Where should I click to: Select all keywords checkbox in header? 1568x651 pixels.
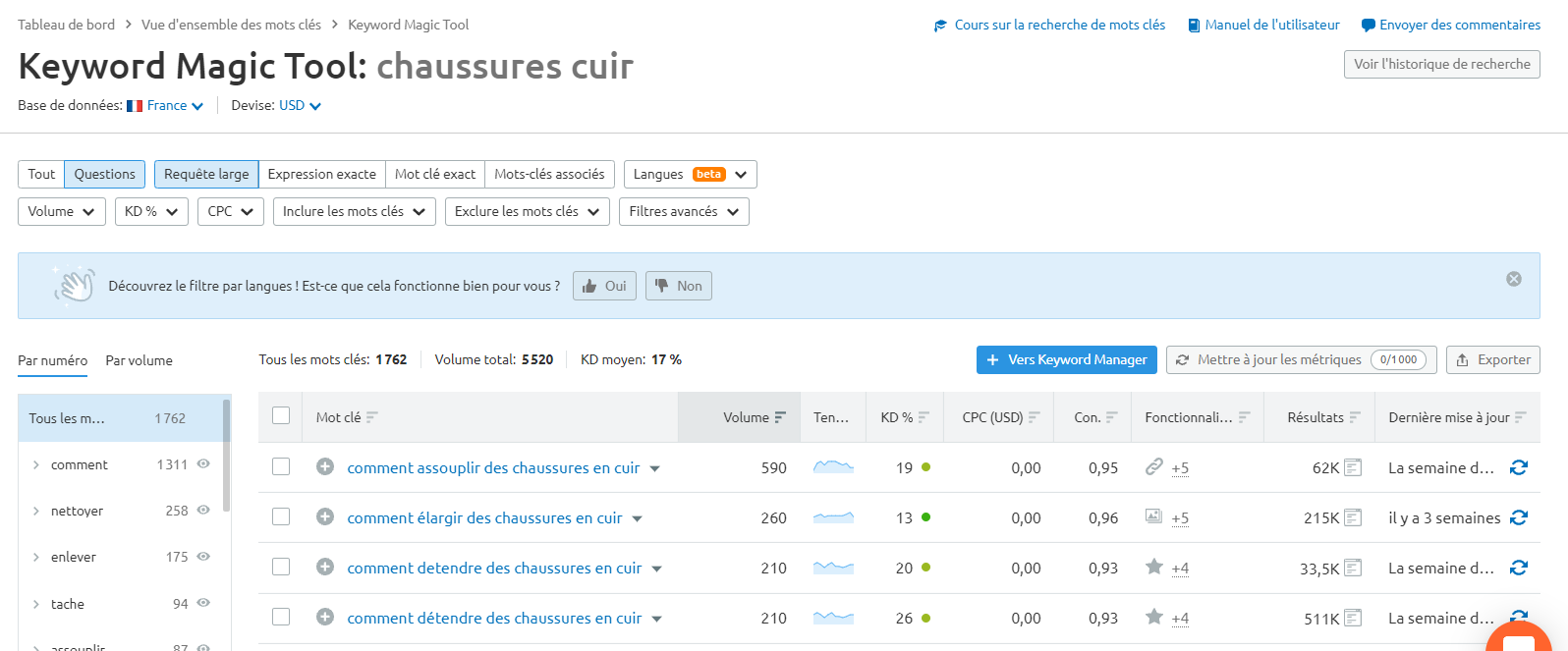pos(281,415)
